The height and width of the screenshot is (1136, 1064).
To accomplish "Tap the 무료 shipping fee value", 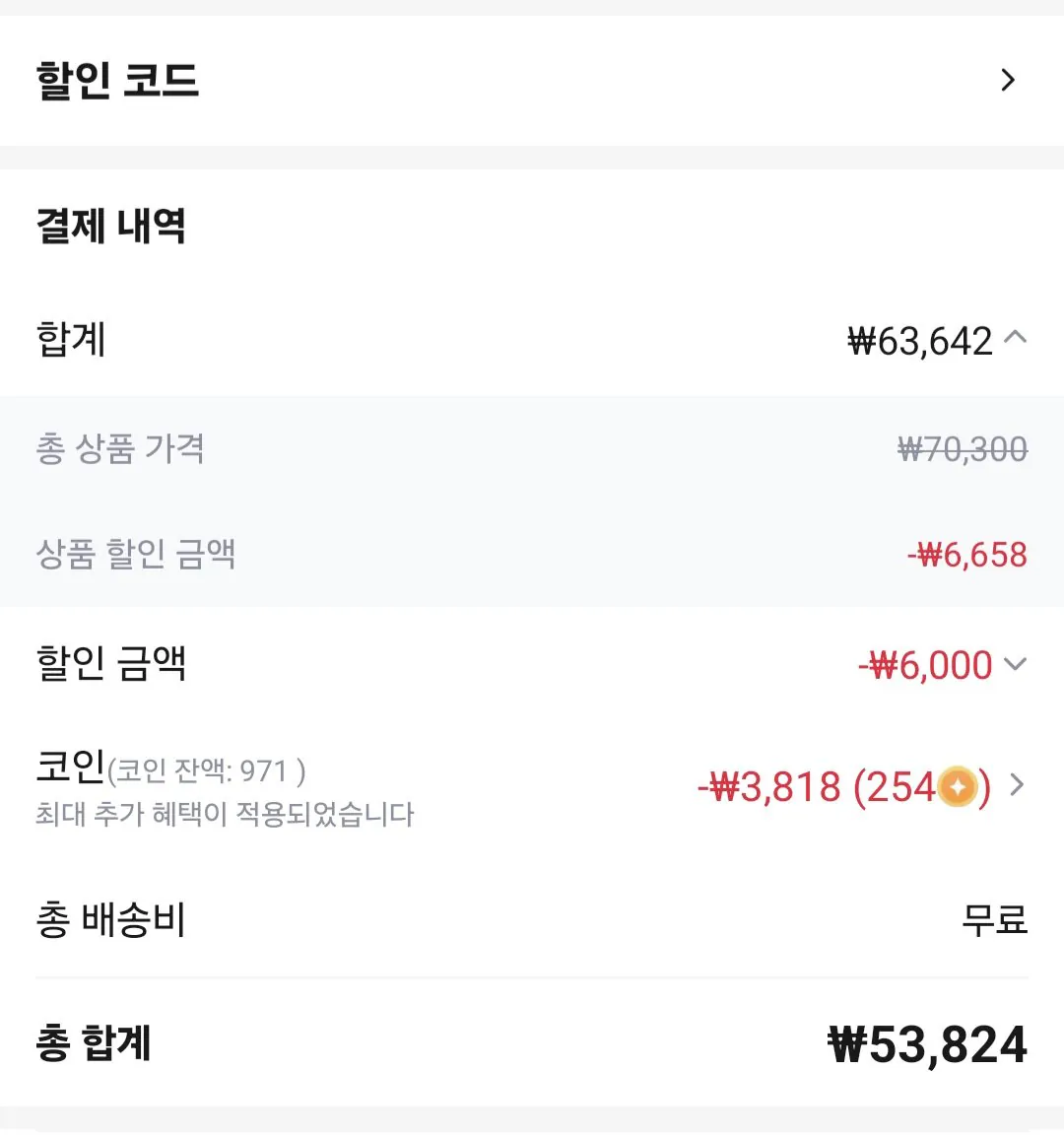I will click(994, 919).
